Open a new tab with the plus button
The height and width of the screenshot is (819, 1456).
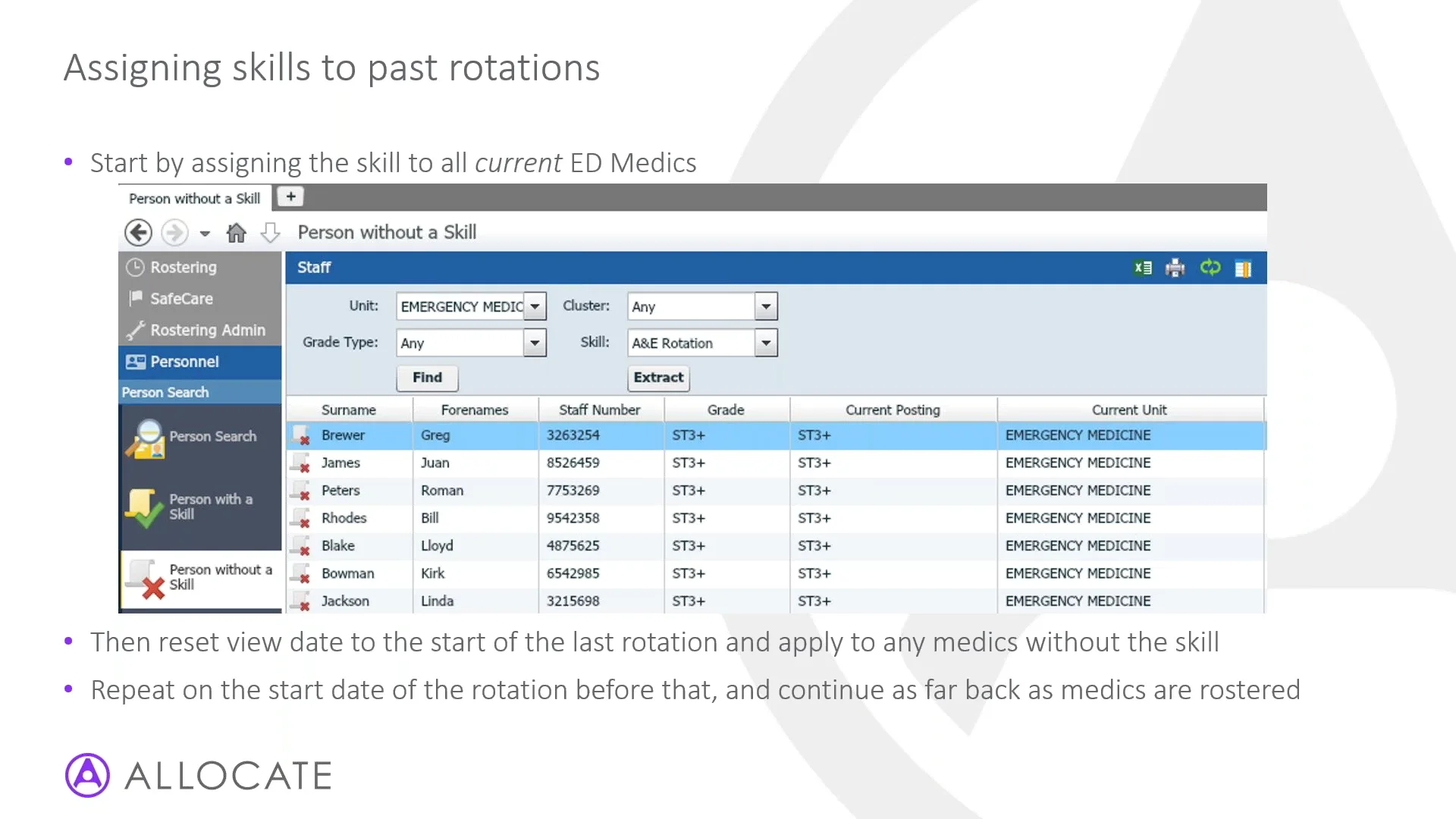pos(290,196)
